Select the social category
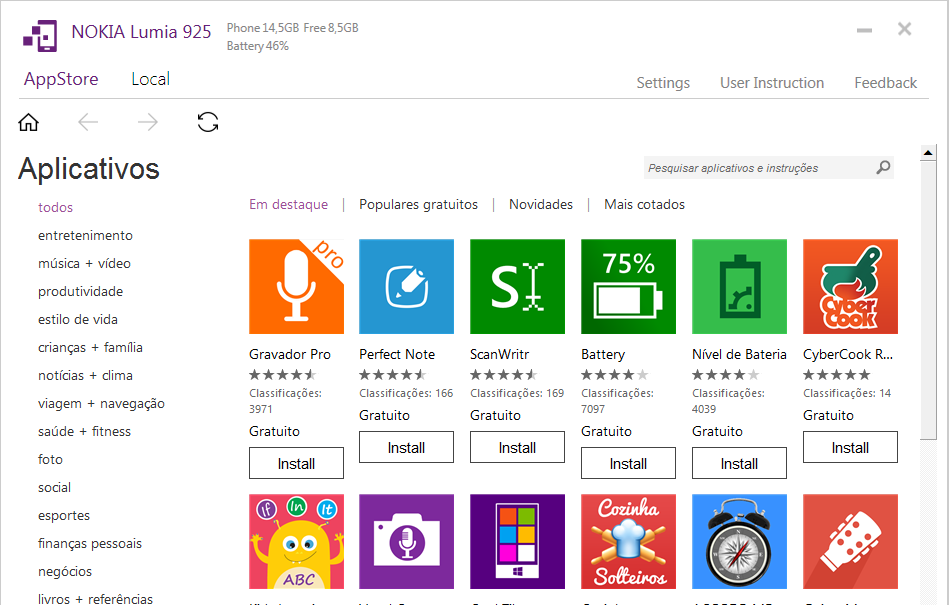 pos(54,487)
